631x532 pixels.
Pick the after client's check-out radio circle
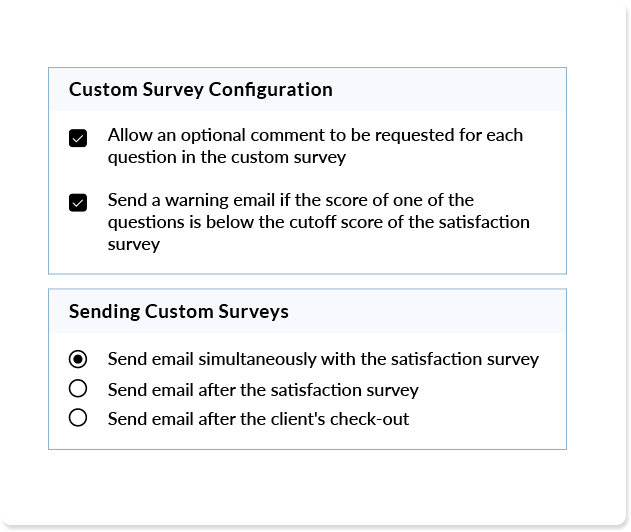coord(78,418)
